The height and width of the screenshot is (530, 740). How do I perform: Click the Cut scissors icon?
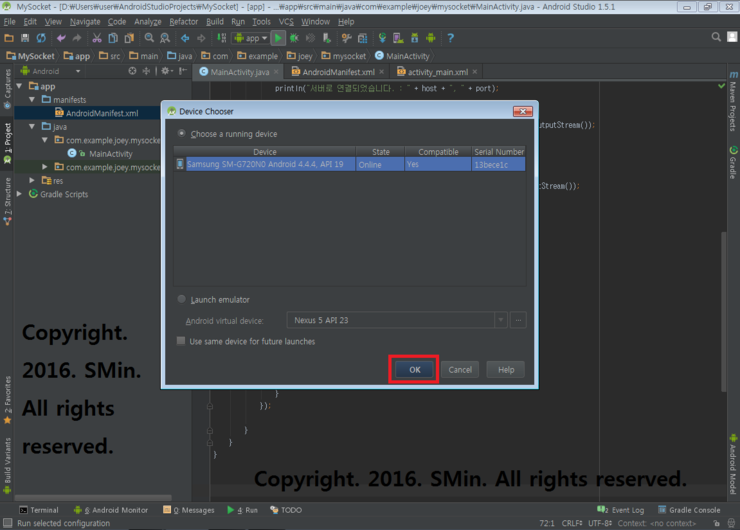97,38
